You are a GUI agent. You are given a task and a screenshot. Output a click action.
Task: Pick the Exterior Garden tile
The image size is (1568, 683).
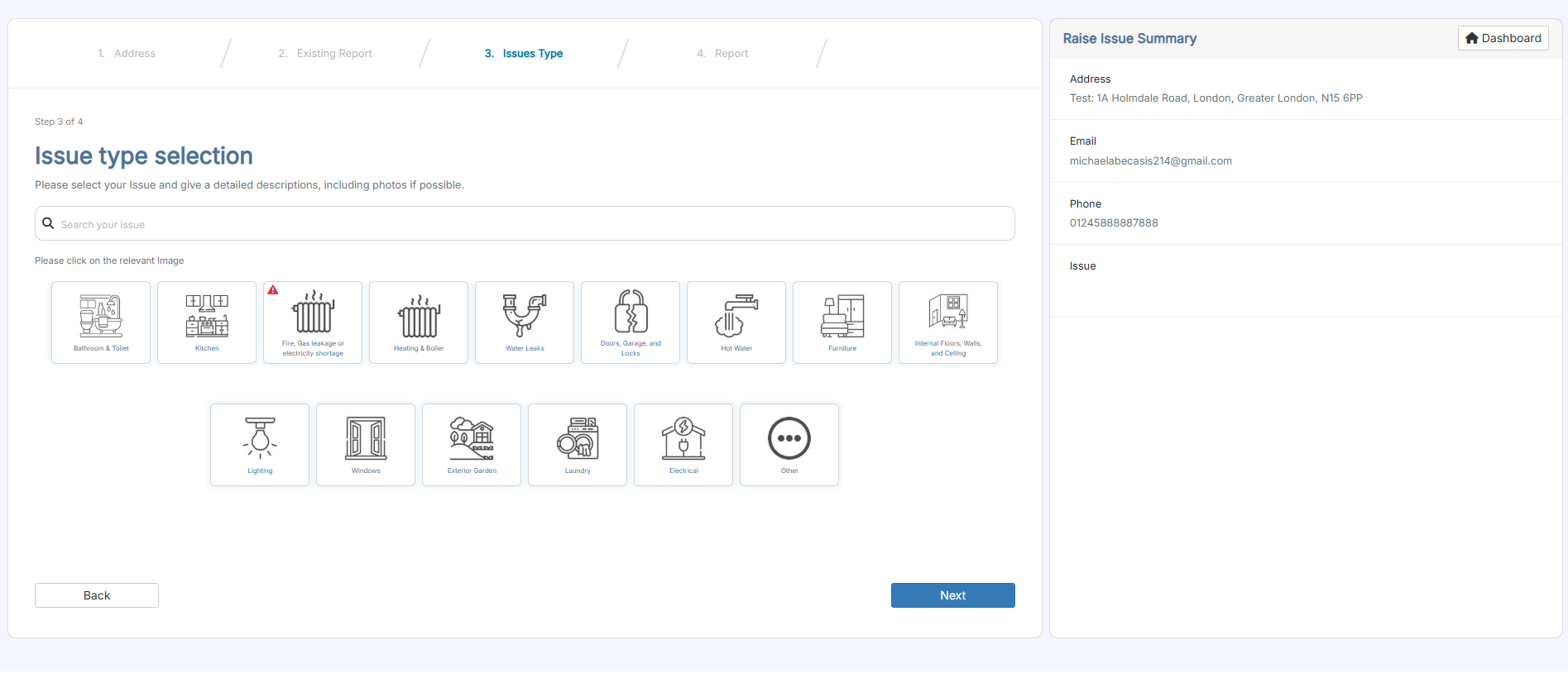coord(472,445)
